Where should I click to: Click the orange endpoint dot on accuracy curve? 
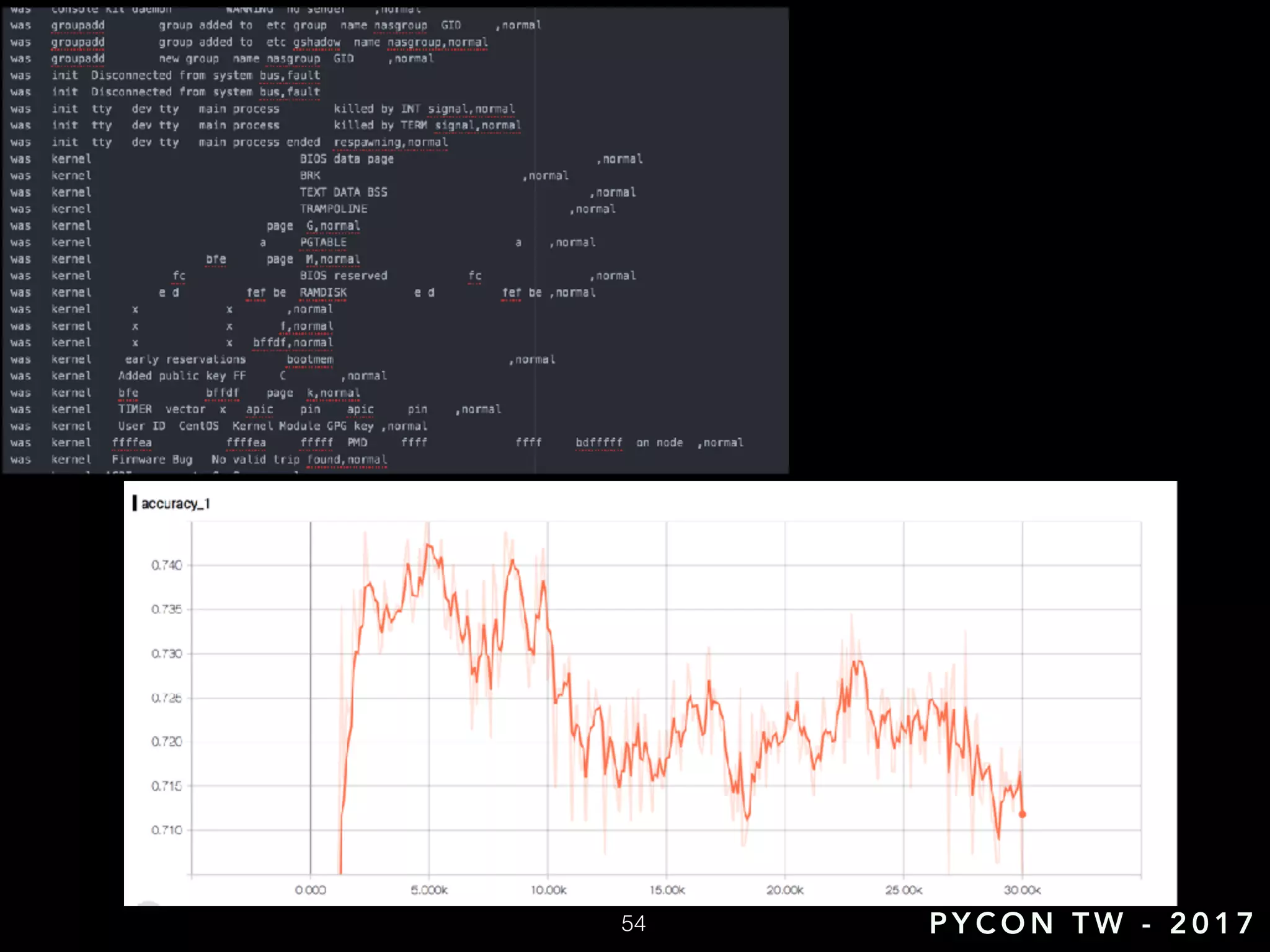1023,814
